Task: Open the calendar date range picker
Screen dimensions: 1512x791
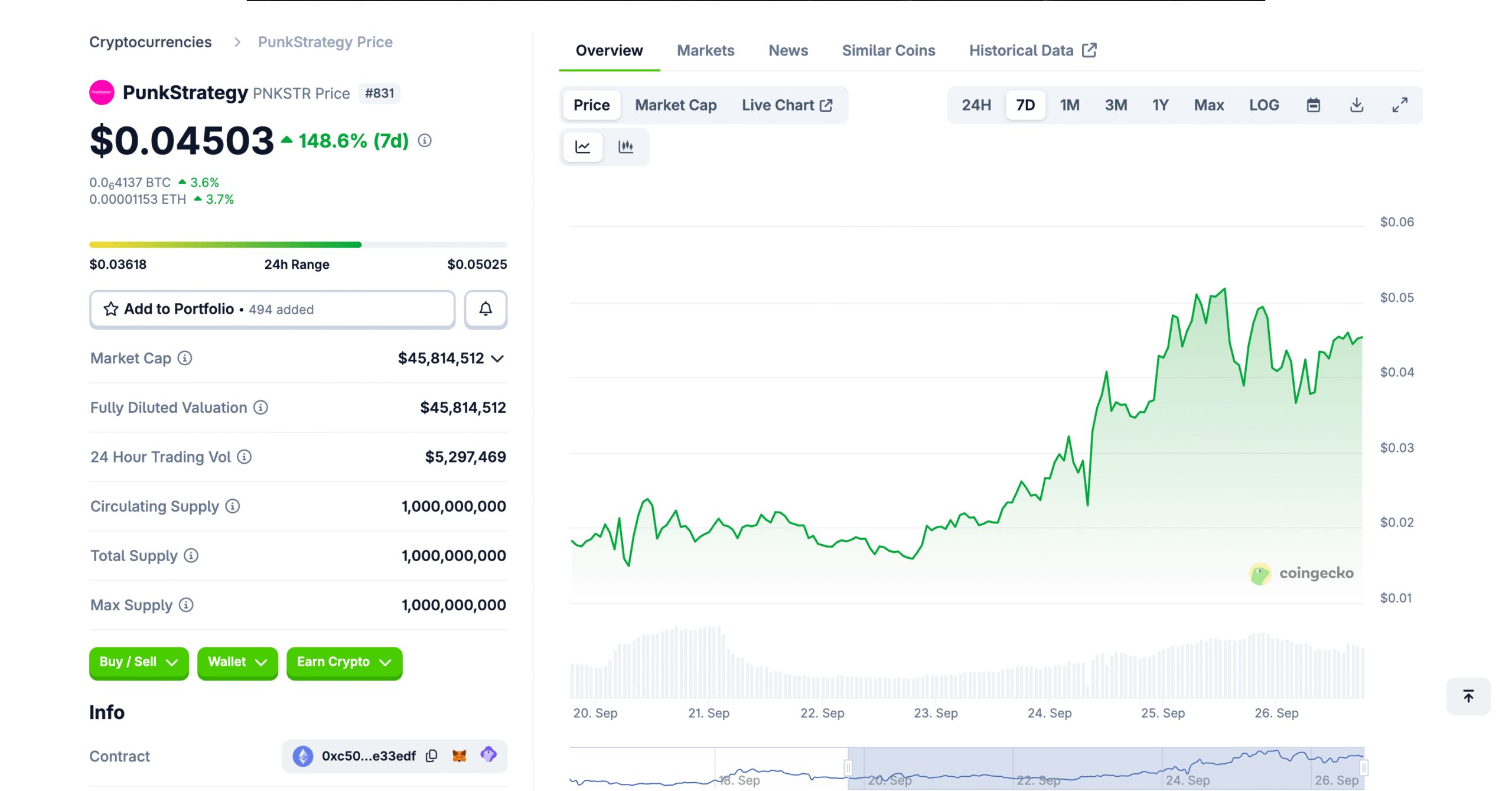Action: point(1313,105)
